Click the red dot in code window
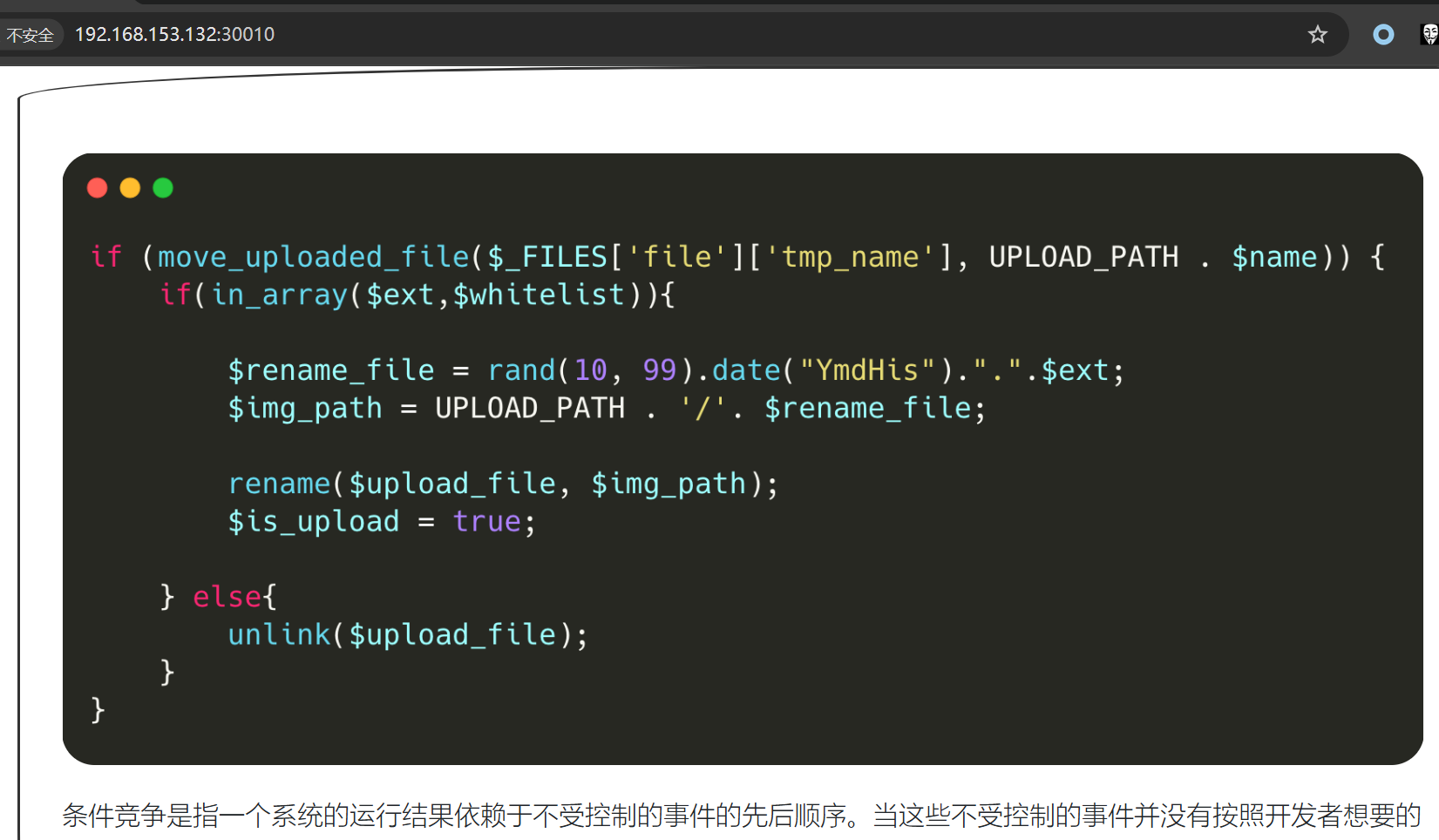 pos(98,187)
